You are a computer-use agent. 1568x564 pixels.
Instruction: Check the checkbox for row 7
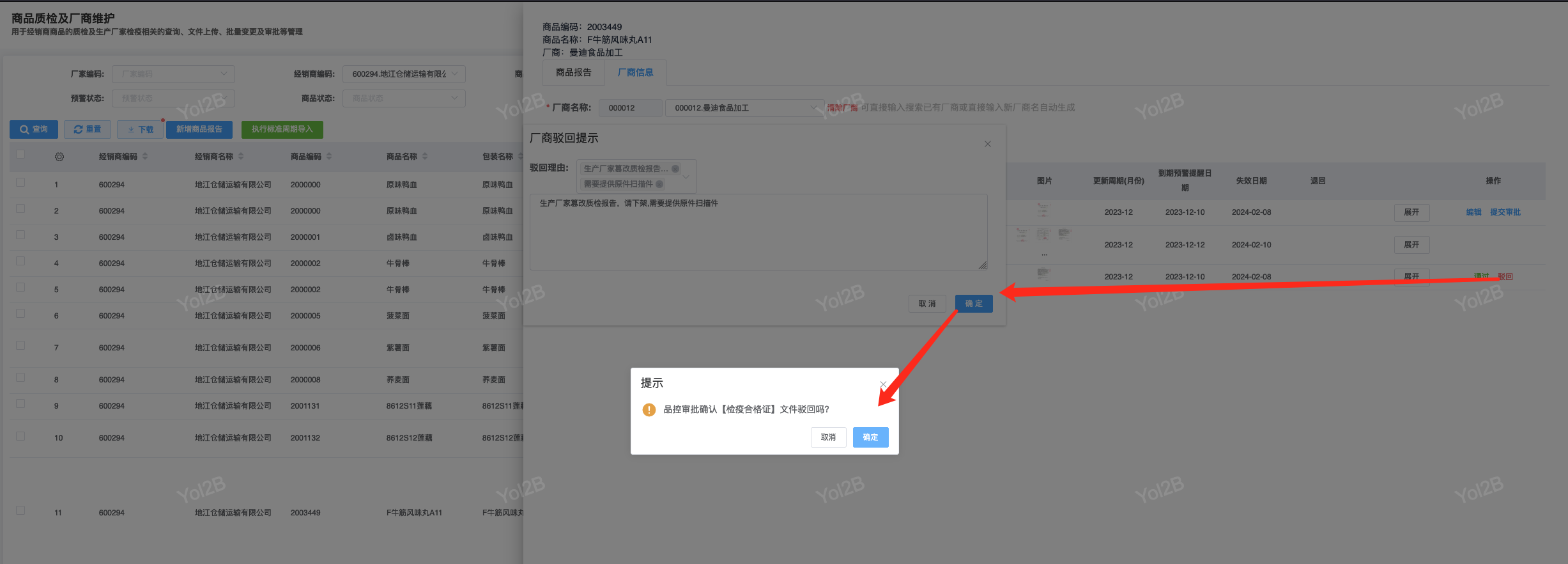pos(20,345)
